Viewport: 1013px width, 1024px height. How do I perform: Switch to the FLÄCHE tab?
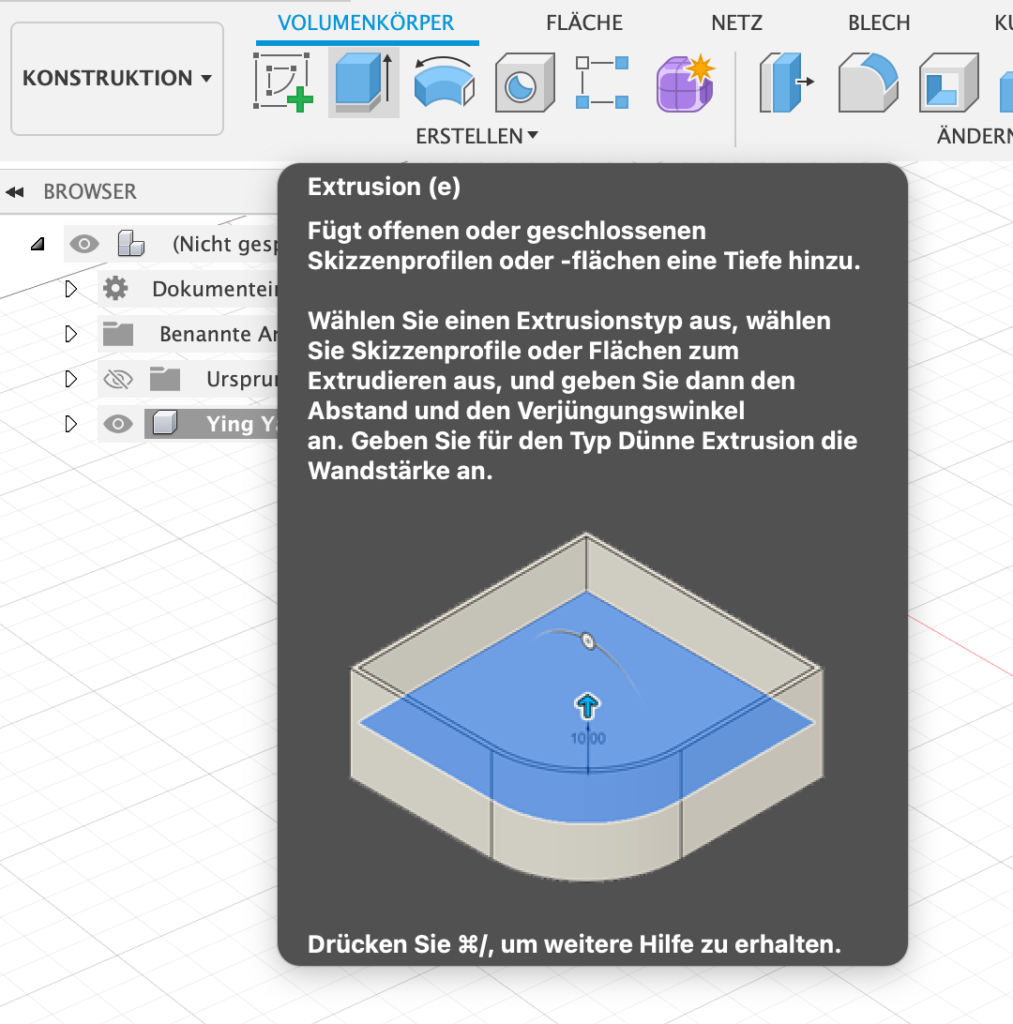pos(584,22)
